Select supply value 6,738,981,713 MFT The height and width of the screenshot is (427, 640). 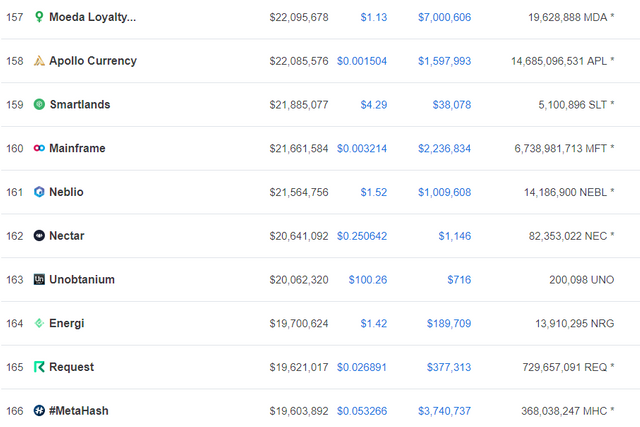coord(561,149)
